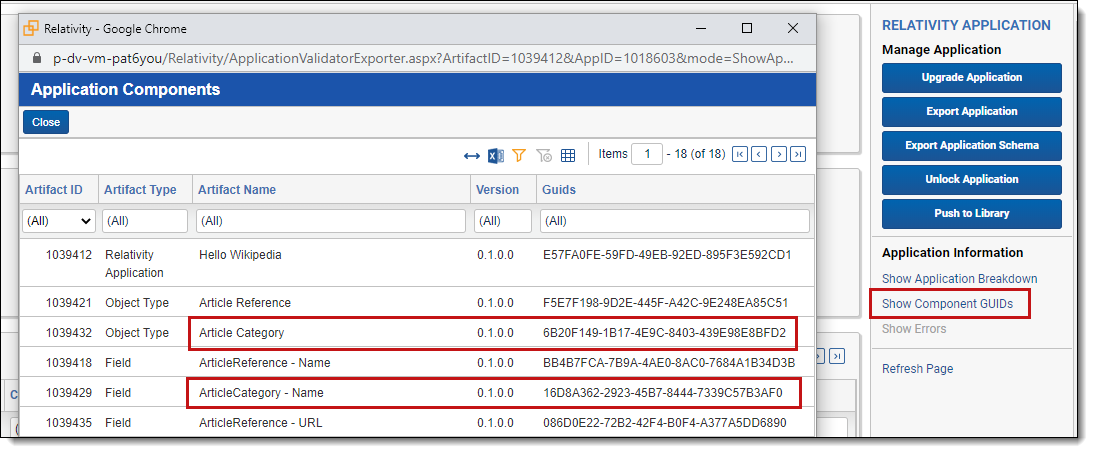Click the GUID starting with F5E7F198

tap(666, 303)
